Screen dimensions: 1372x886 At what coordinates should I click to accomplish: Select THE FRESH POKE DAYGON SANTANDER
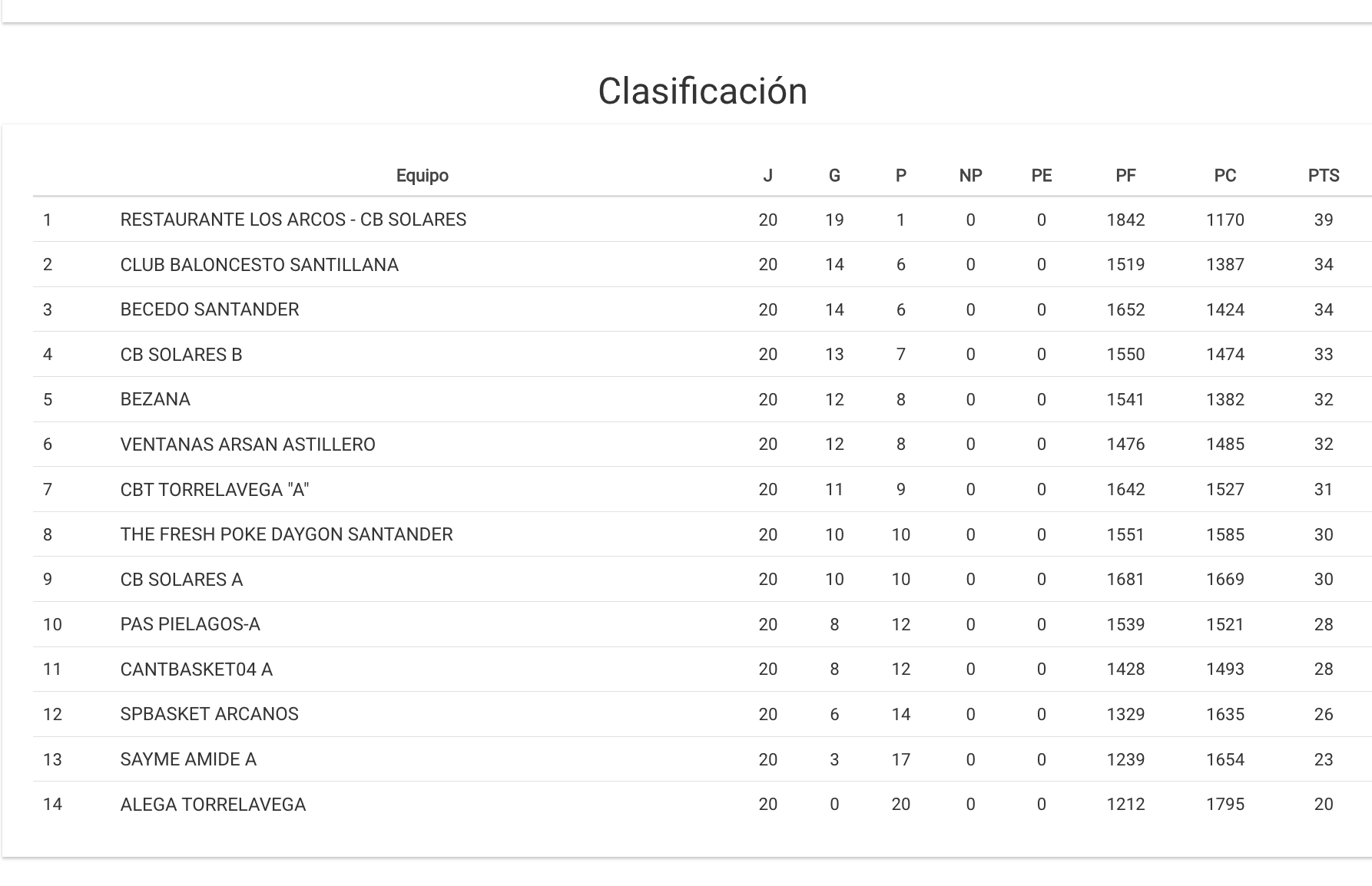tap(286, 534)
